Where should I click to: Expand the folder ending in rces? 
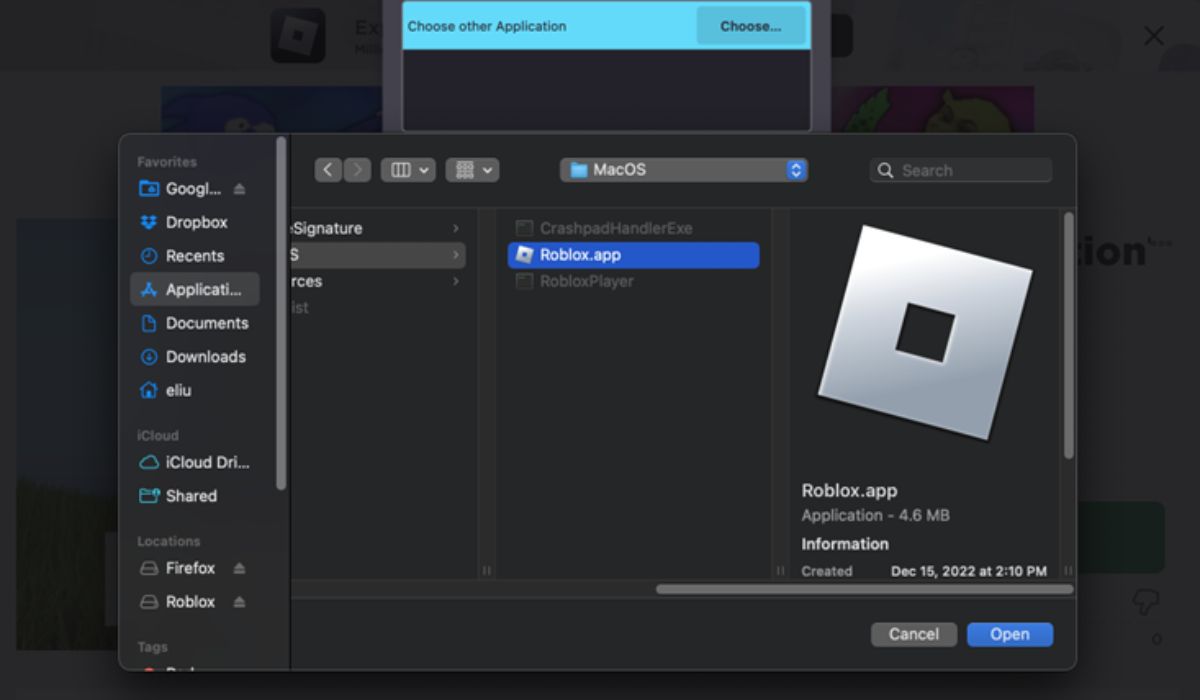coord(456,282)
